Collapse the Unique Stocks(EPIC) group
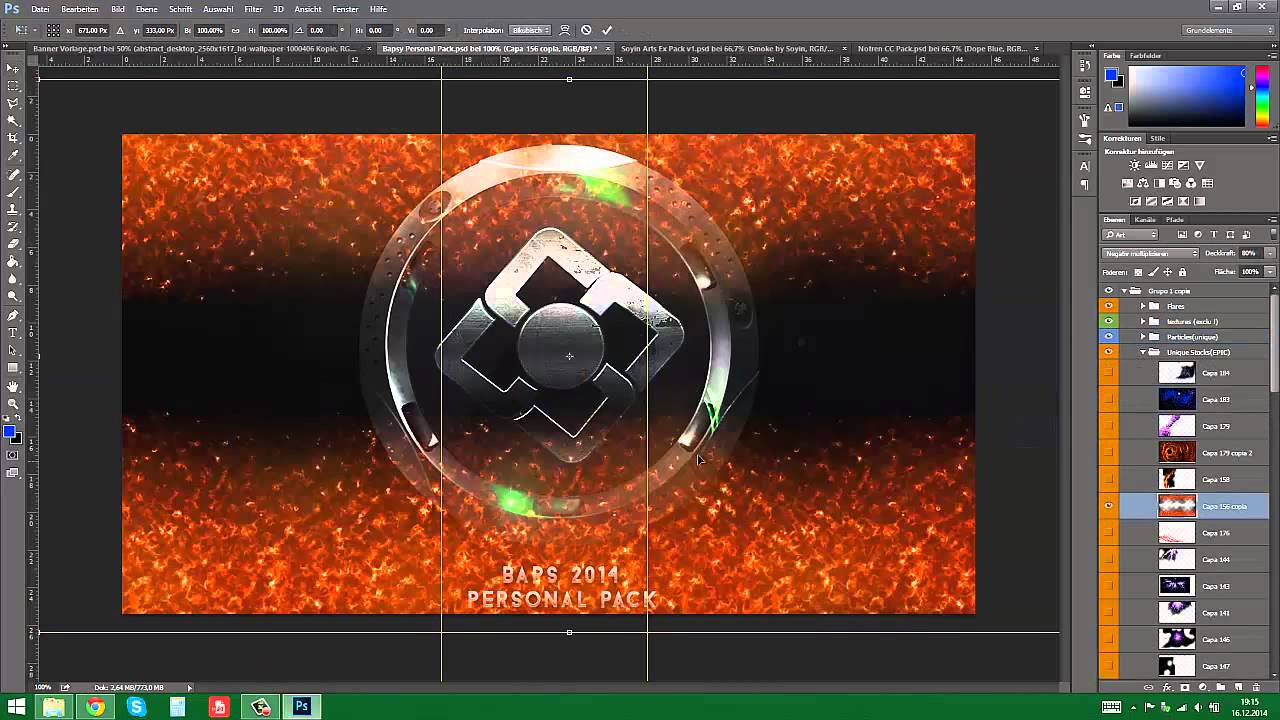 tap(1143, 352)
